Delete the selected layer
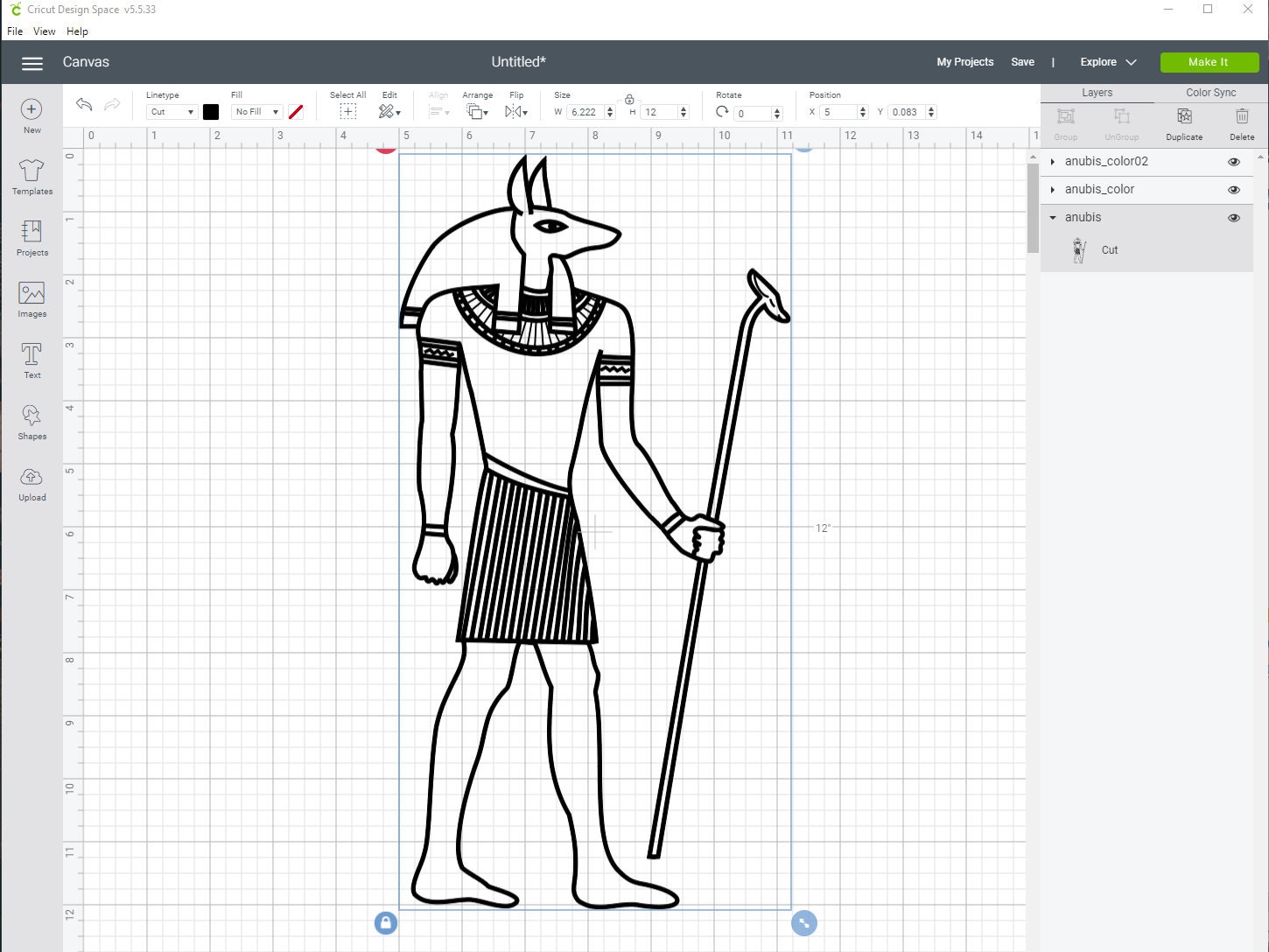The width and height of the screenshot is (1269, 952). [x=1242, y=123]
